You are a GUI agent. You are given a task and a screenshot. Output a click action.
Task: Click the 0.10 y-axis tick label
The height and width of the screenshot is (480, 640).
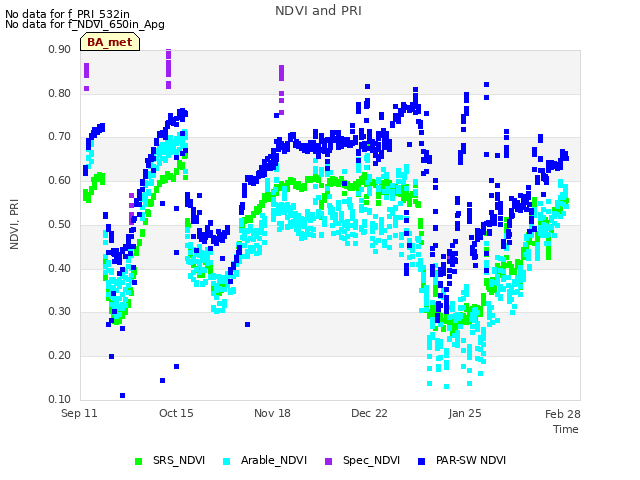click(60, 399)
